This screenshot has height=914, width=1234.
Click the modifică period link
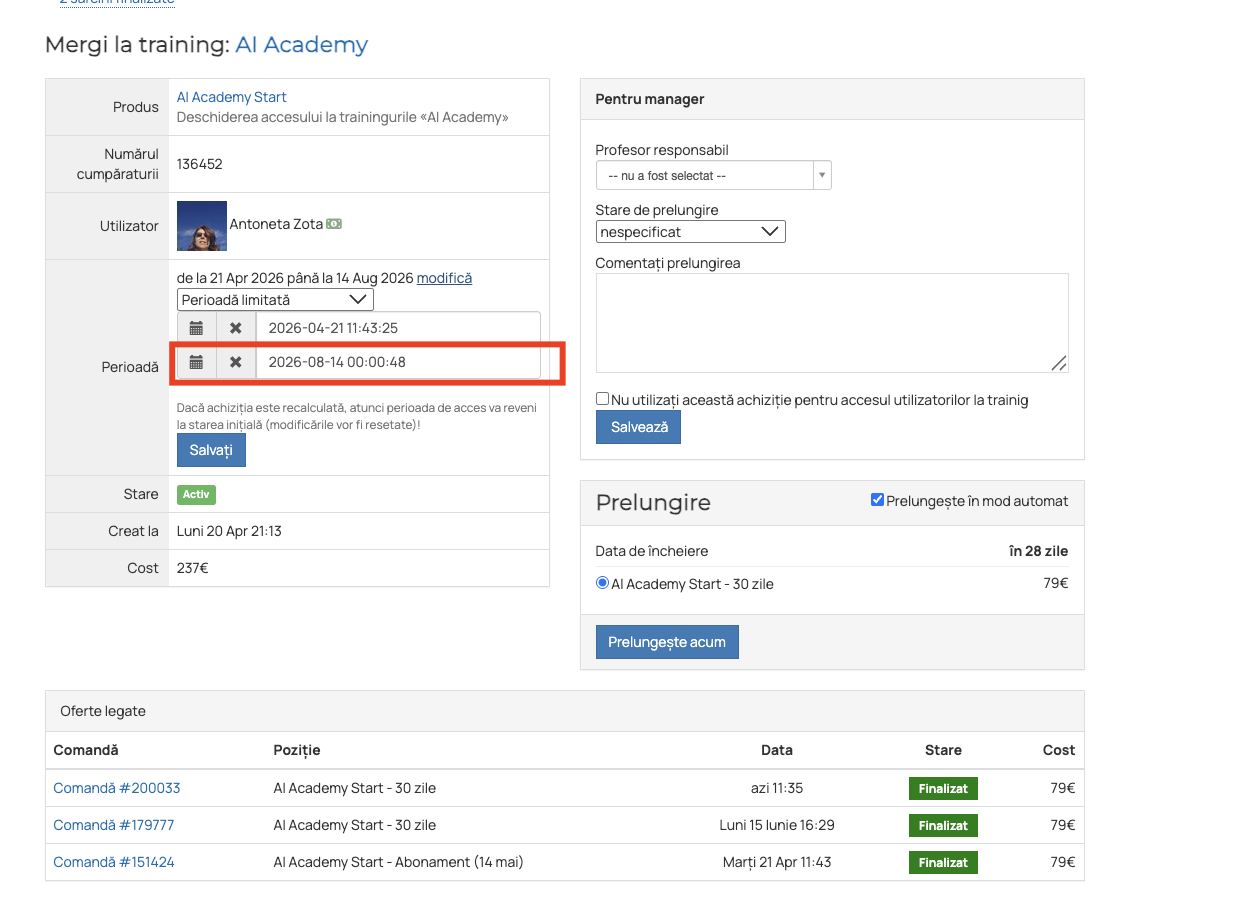(x=444, y=278)
